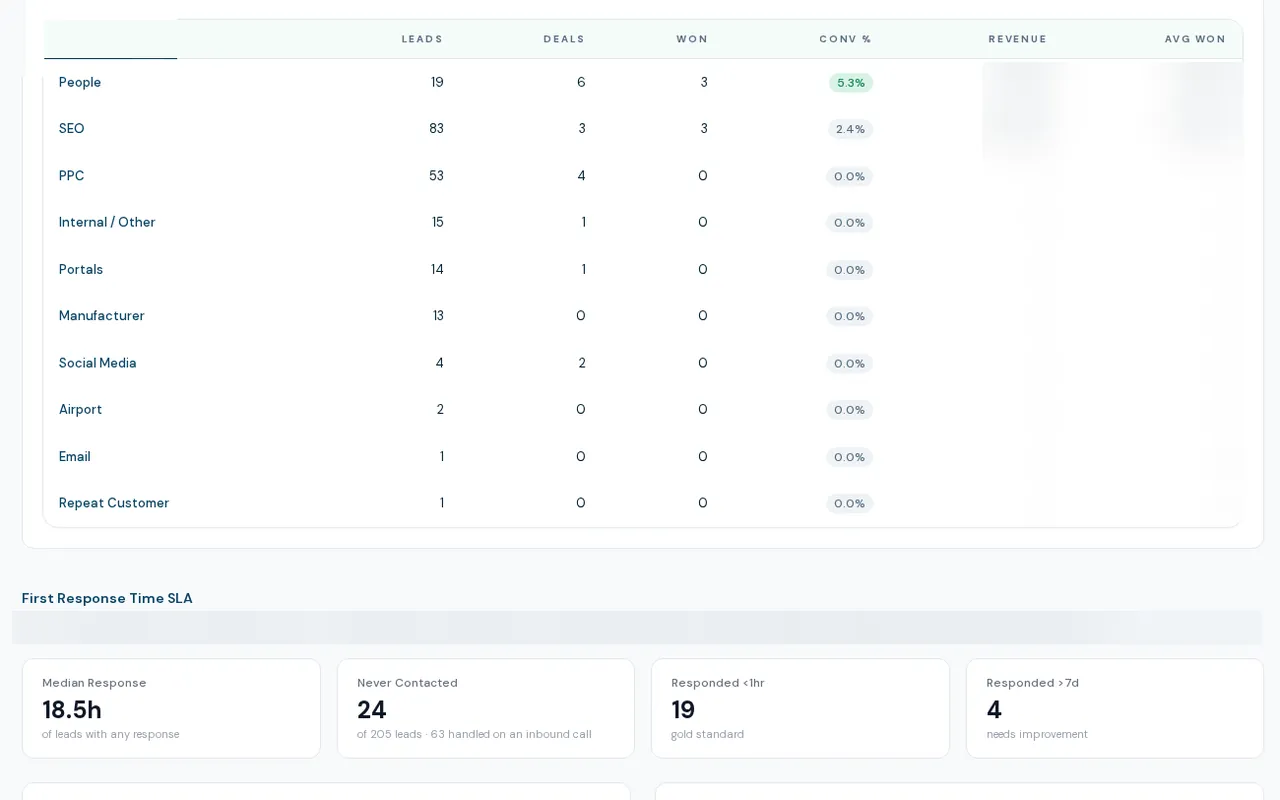Click "of leads with any response" caption
The height and width of the screenshot is (800, 1280).
coord(111,734)
